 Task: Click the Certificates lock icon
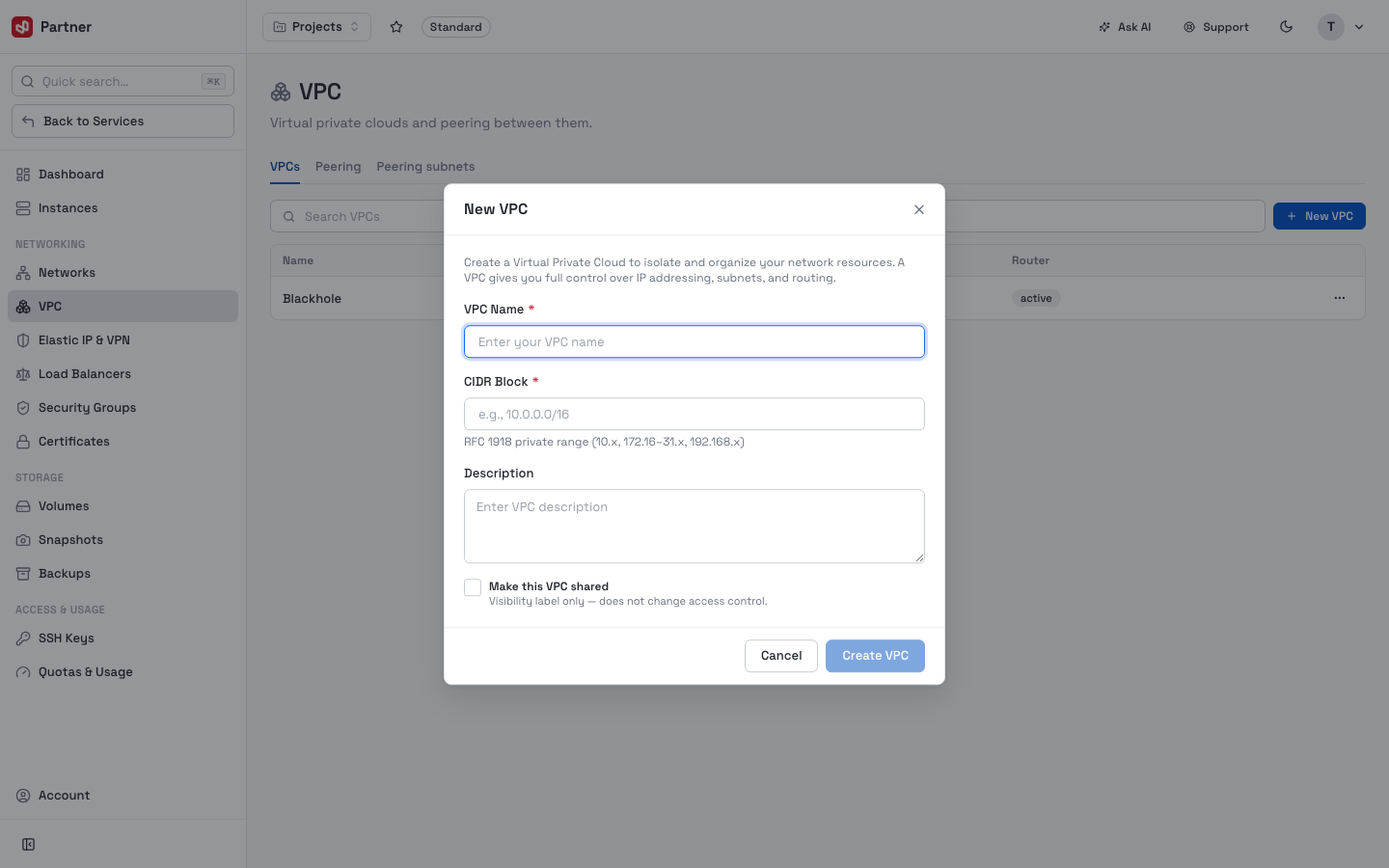tap(23, 442)
